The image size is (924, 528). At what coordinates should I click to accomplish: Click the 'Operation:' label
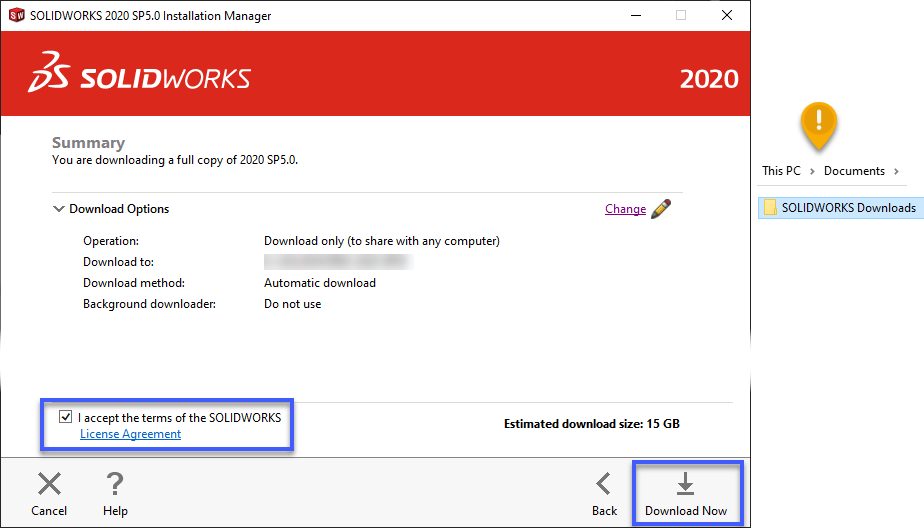tap(111, 241)
